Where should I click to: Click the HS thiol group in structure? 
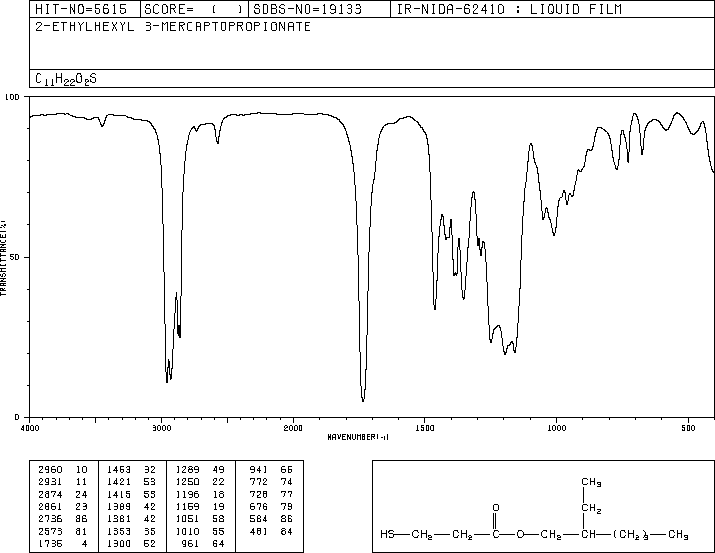click(388, 534)
